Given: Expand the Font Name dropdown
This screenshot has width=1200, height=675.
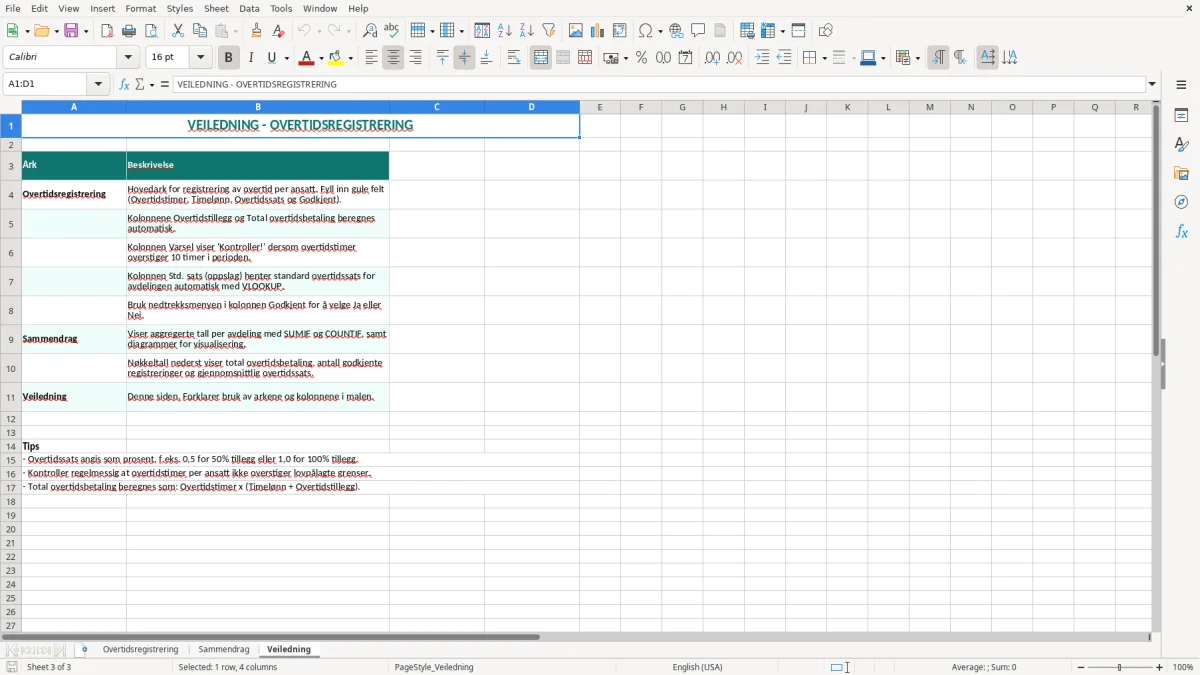Looking at the screenshot, I should tap(128, 58).
